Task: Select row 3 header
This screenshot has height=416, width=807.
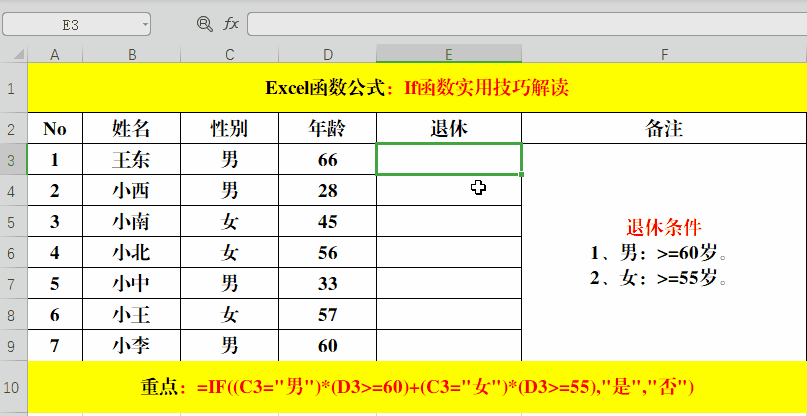Action: (13, 160)
